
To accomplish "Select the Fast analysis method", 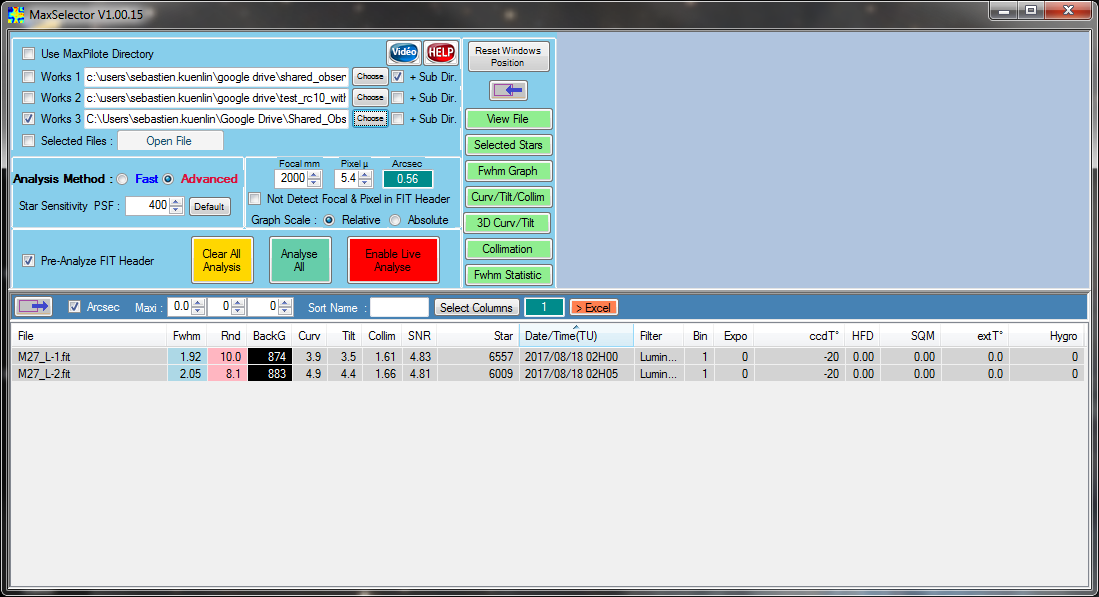I will (123, 179).
